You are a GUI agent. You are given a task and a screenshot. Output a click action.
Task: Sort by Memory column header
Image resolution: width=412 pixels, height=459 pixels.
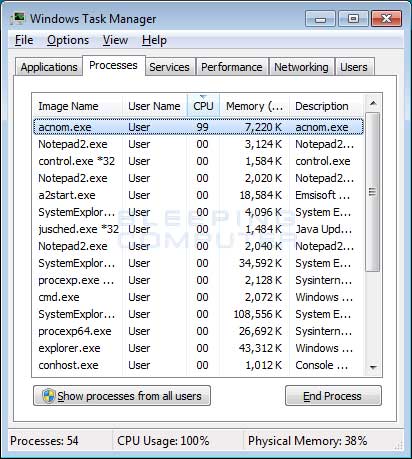[x=254, y=106]
